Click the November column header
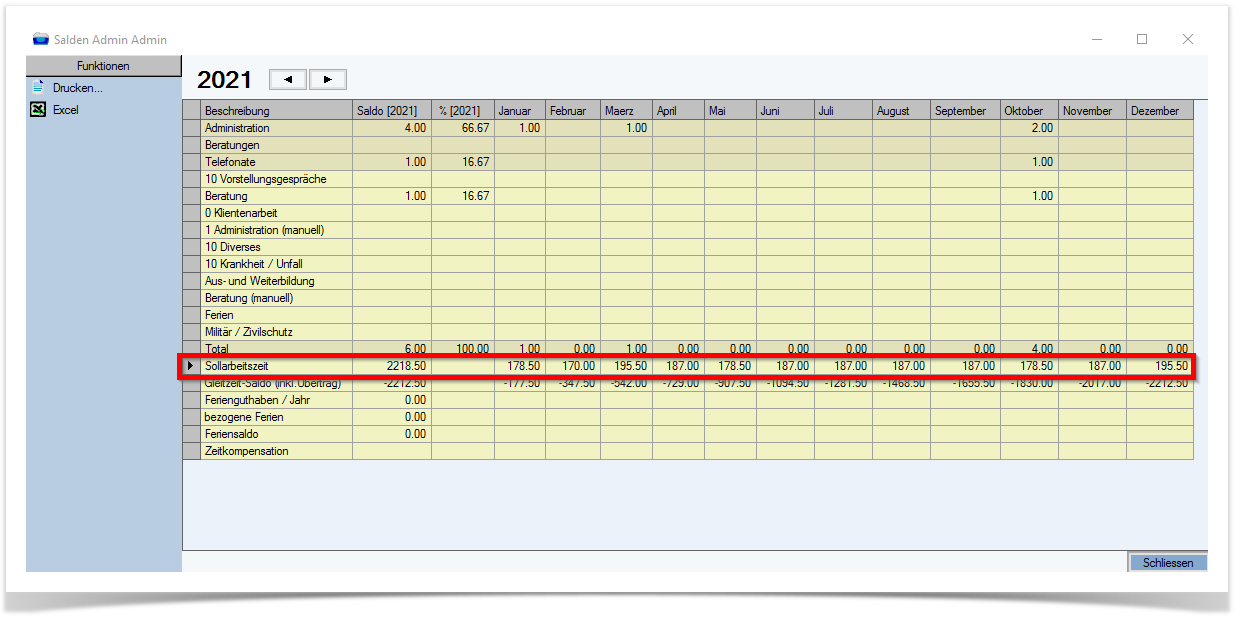Viewport: 1242px width, 621px height. [x=1092, y=111]
